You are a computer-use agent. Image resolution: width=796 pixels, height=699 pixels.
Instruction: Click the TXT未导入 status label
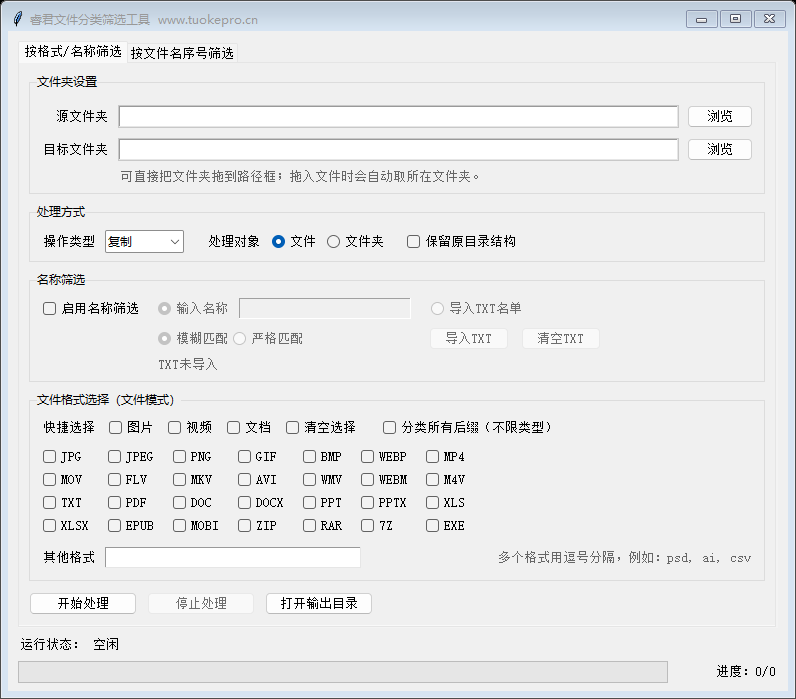(x=188, y=364)
